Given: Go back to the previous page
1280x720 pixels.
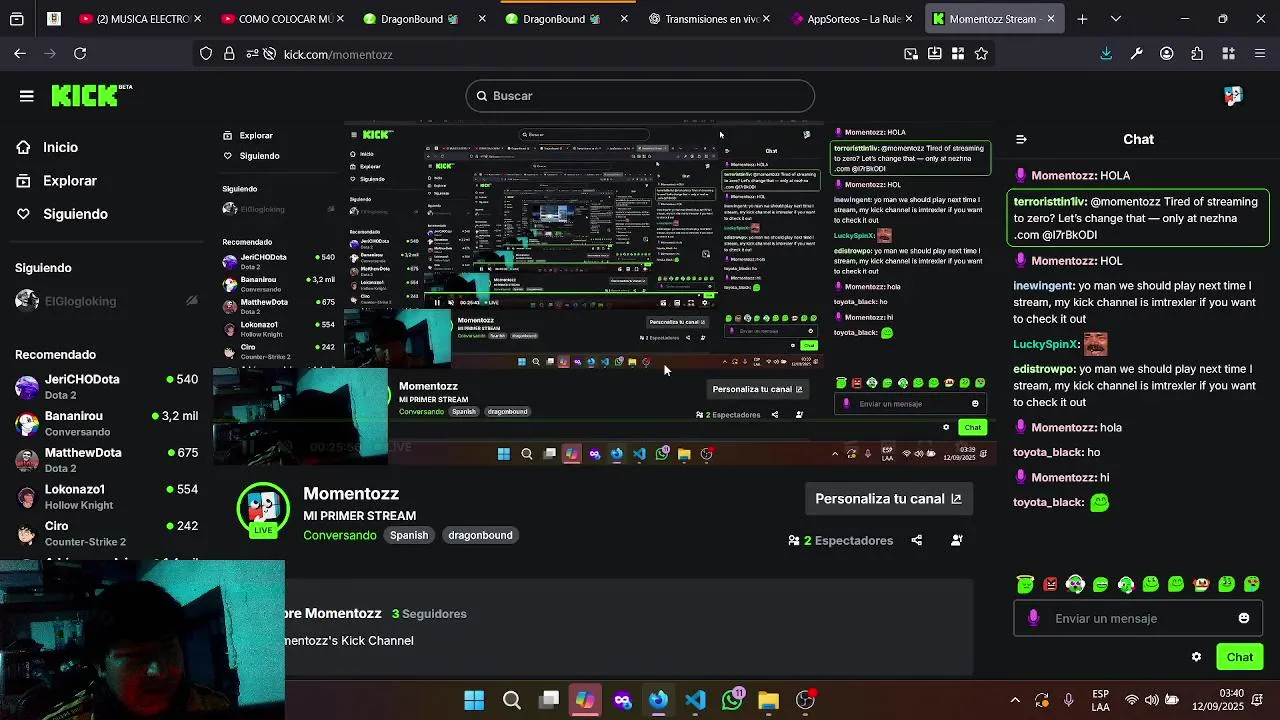Looking at the screenshot, I should 20,54.
